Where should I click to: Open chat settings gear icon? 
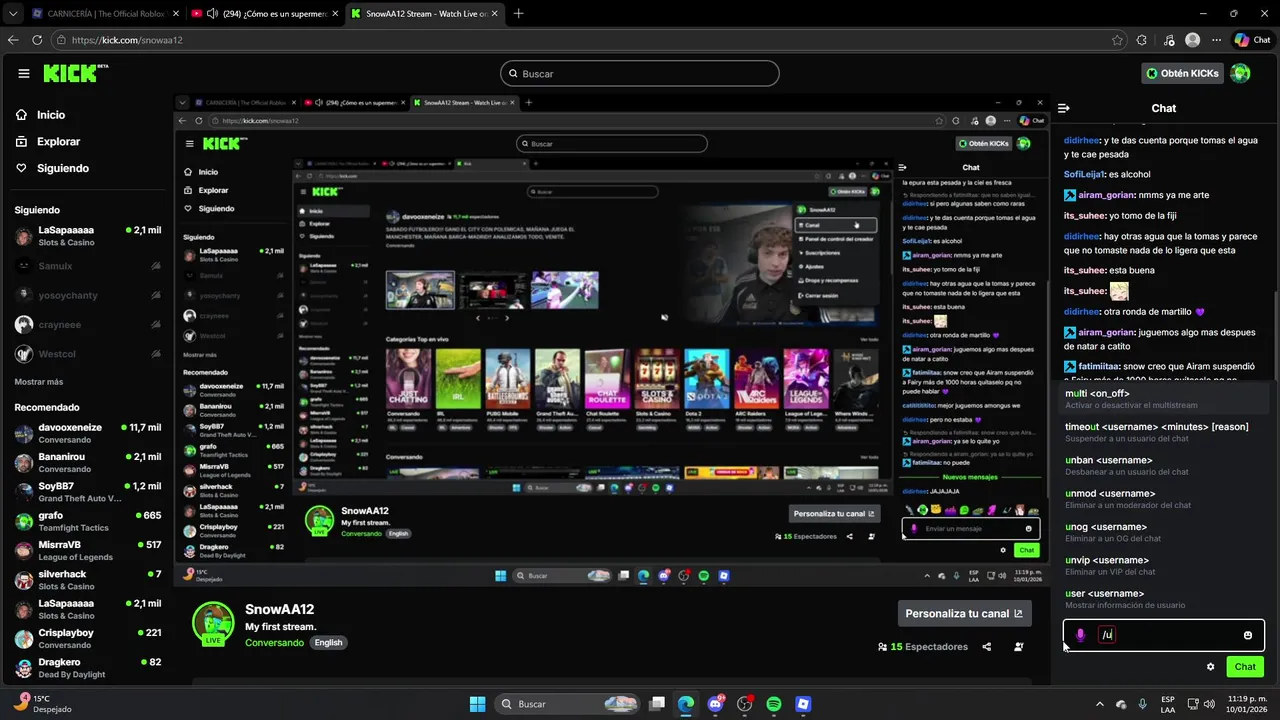click(x=1210, y=667)
